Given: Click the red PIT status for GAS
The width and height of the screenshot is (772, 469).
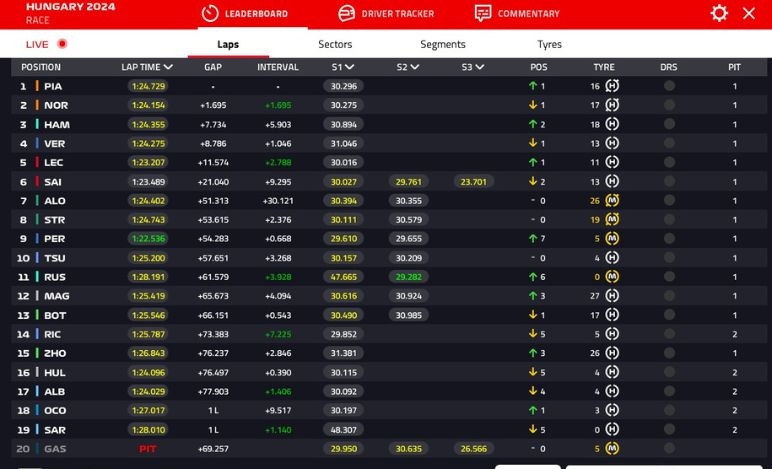Looking at the screenshot, I should (x=147, y=449).
